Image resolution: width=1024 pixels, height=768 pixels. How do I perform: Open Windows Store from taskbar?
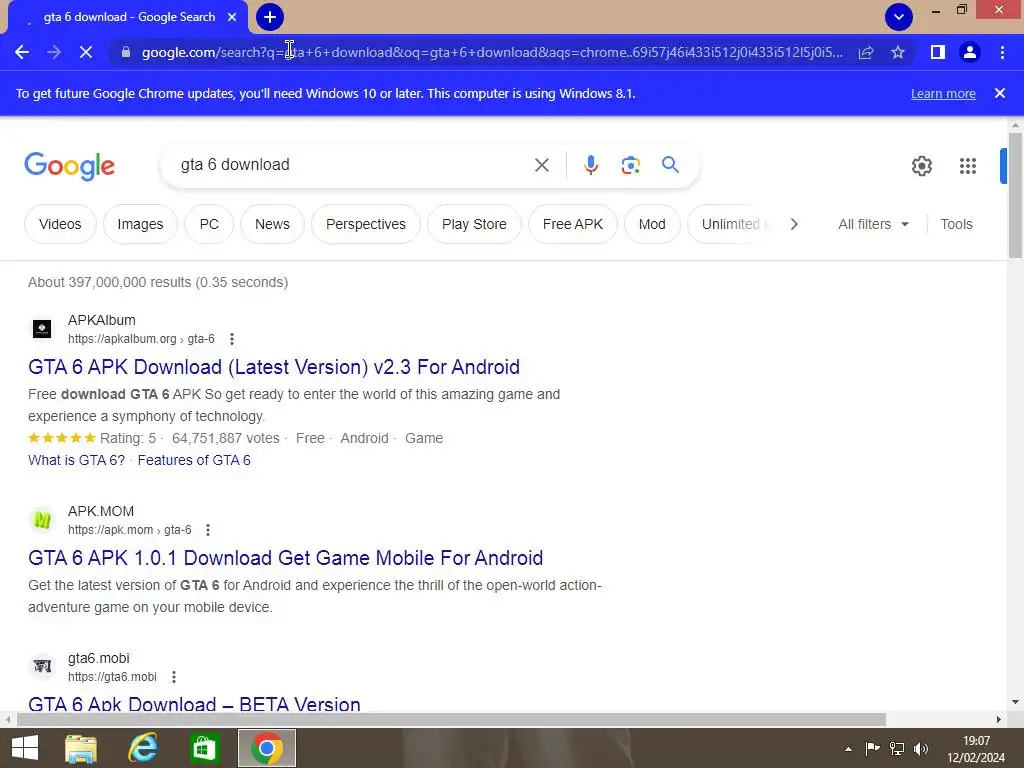click(204, 748)
